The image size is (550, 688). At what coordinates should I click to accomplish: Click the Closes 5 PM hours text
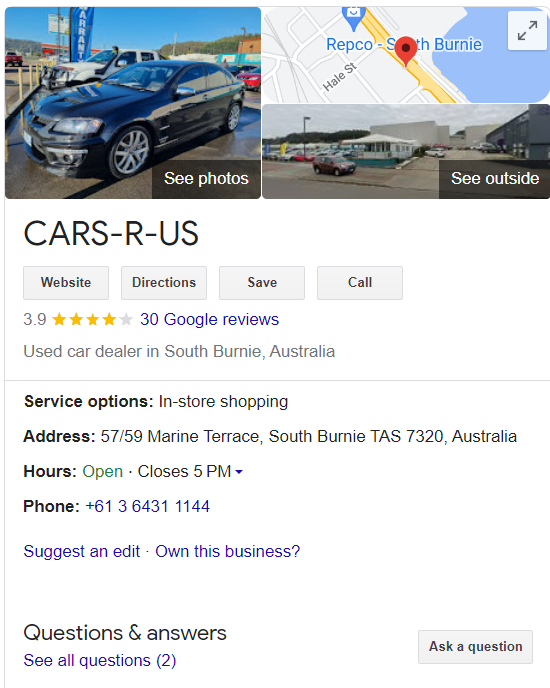(184, 472)
